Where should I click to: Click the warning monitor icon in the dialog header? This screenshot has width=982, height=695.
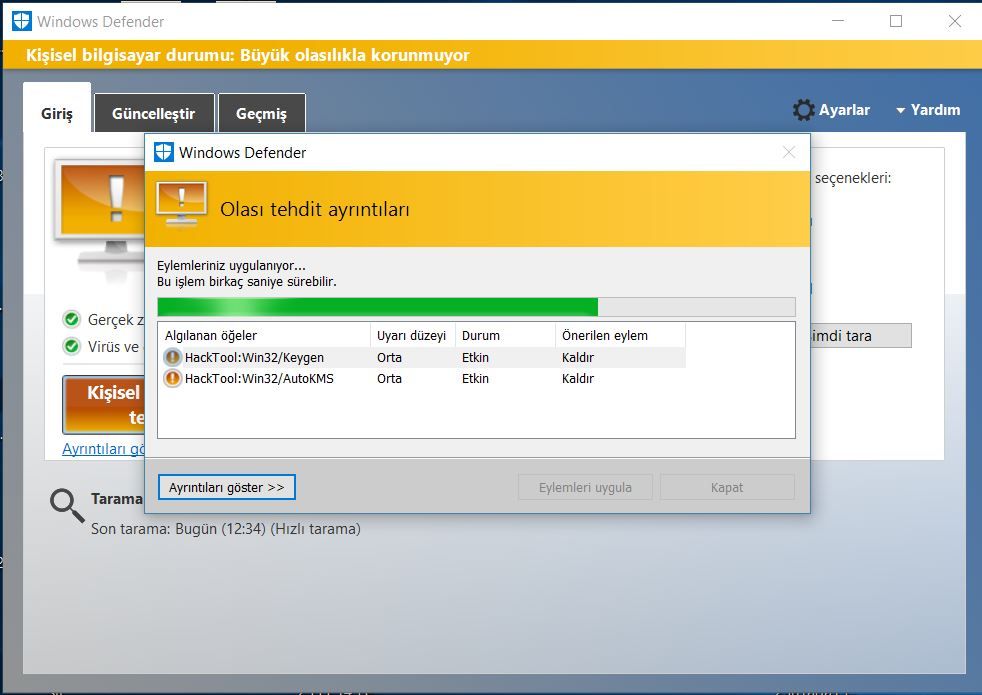coord(182,205)
